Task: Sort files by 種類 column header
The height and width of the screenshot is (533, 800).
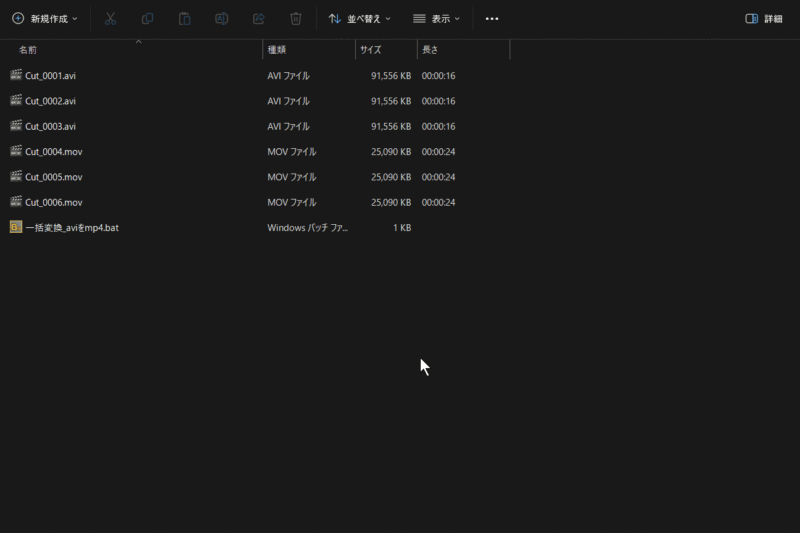Action: (277, 50)
